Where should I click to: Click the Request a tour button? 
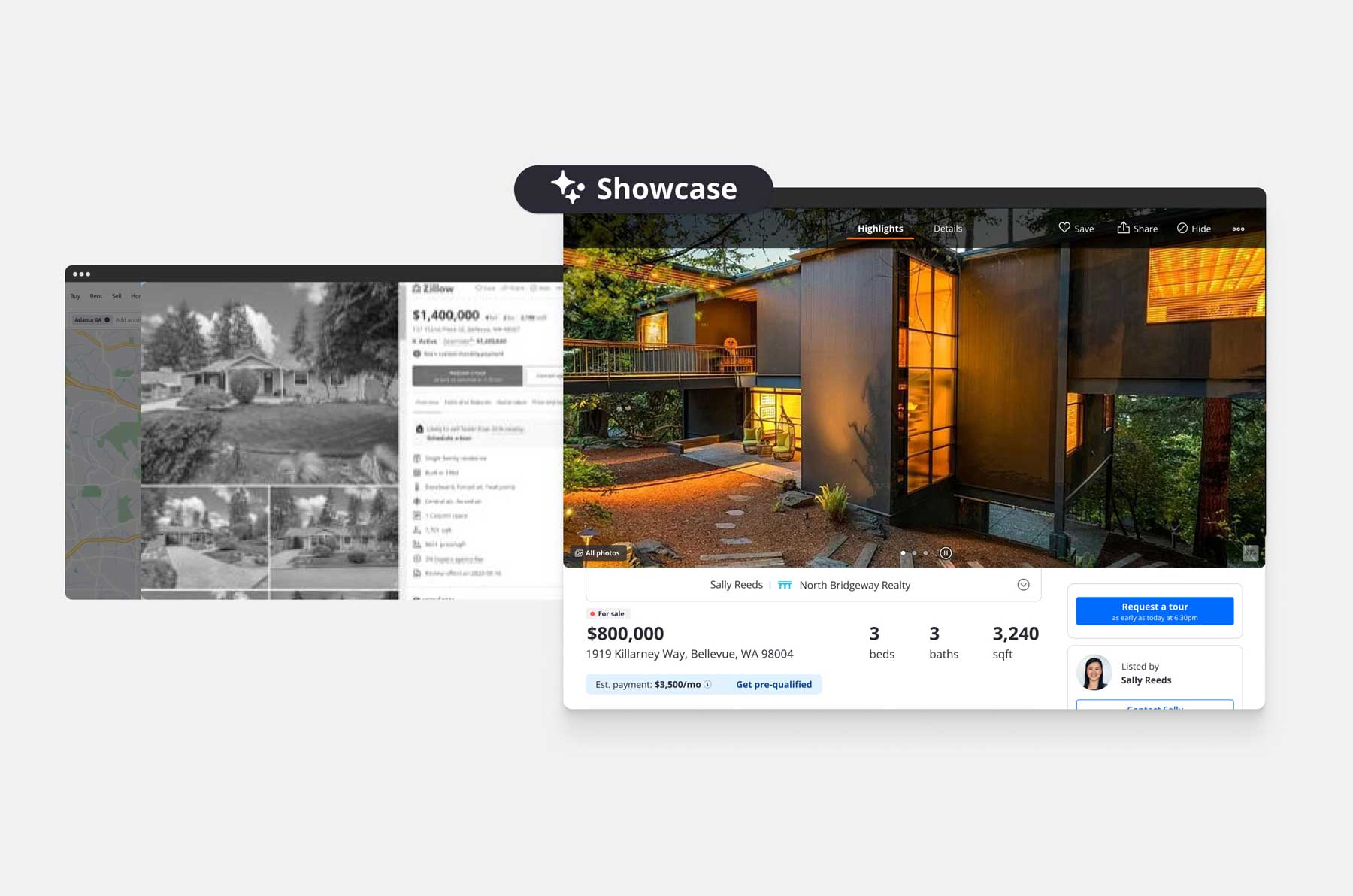tap(1155, 611)
